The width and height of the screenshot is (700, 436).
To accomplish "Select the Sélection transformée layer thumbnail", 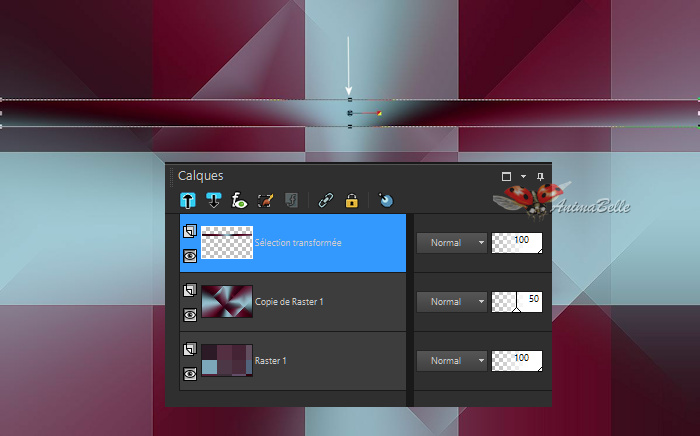I will pos(227,242).
